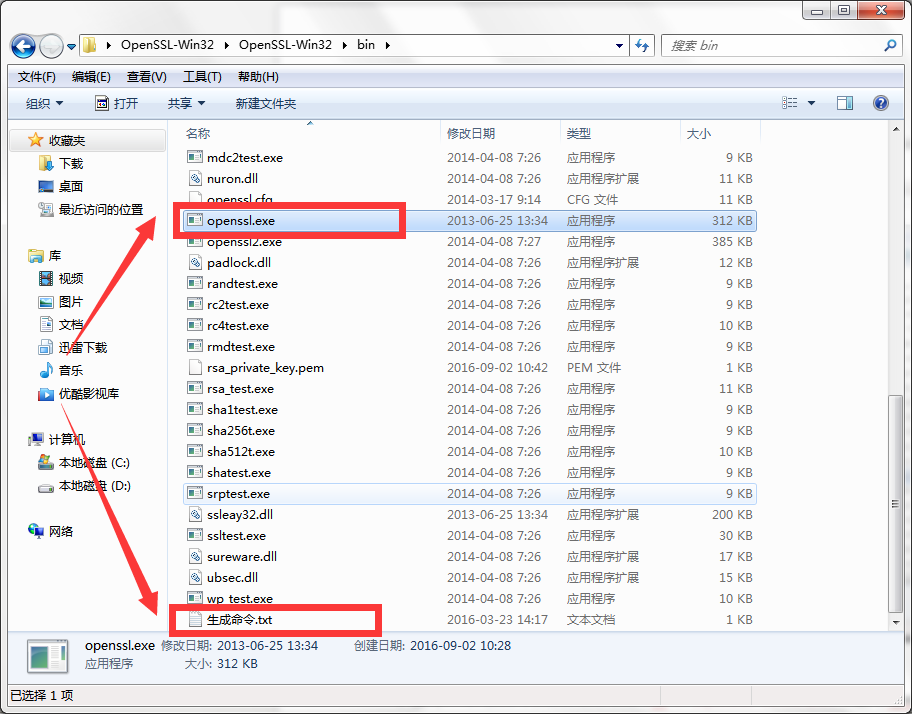Click the back navigation arrow
This screenshot has height=714, width=912.
pyautogui.click(x=25, y=46)
